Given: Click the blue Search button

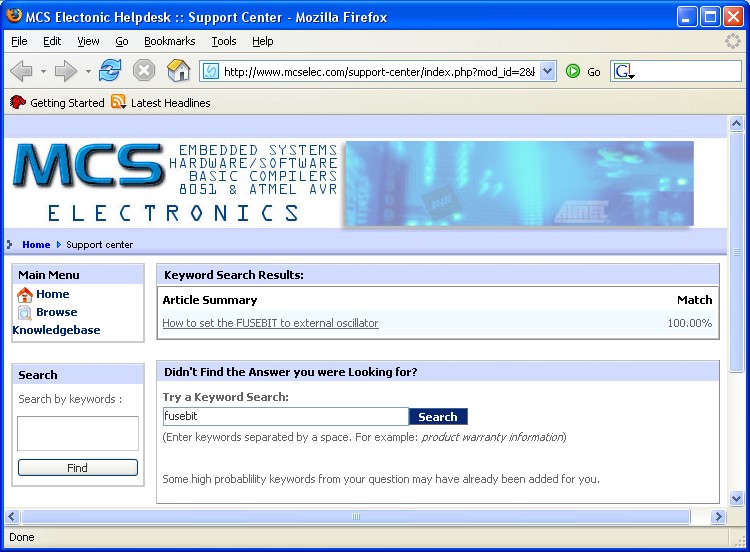Looking at the screenshot, I should click(x=438, y=417).
